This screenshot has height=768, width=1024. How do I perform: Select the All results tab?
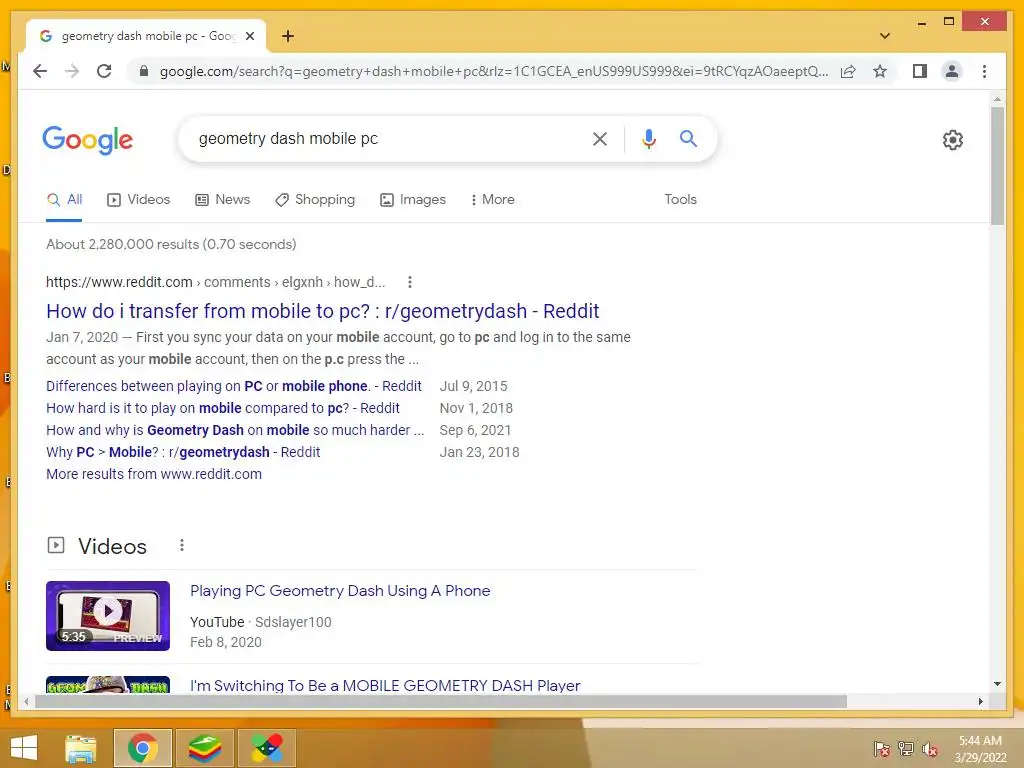pos(64,199)
